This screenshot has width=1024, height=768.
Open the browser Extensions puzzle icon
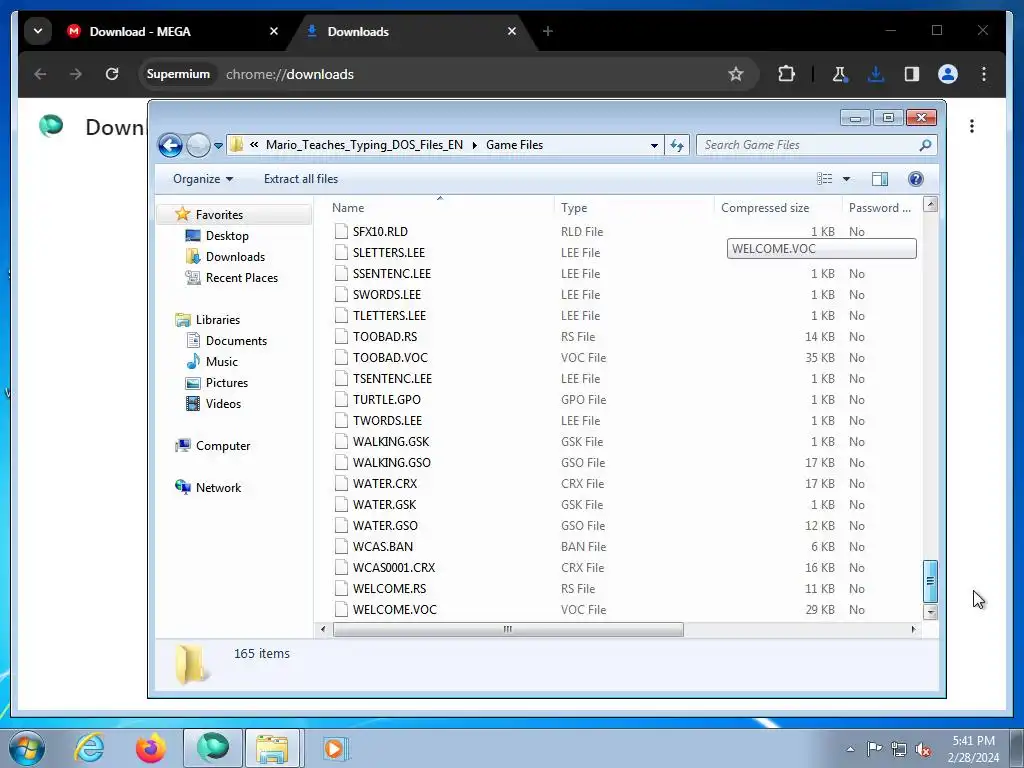point(786,74)
